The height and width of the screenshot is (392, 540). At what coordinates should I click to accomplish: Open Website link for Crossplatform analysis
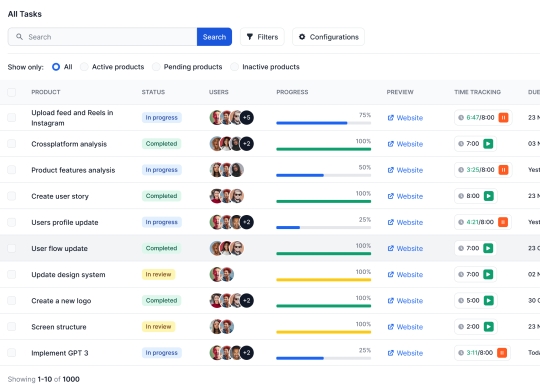[405, 144]
